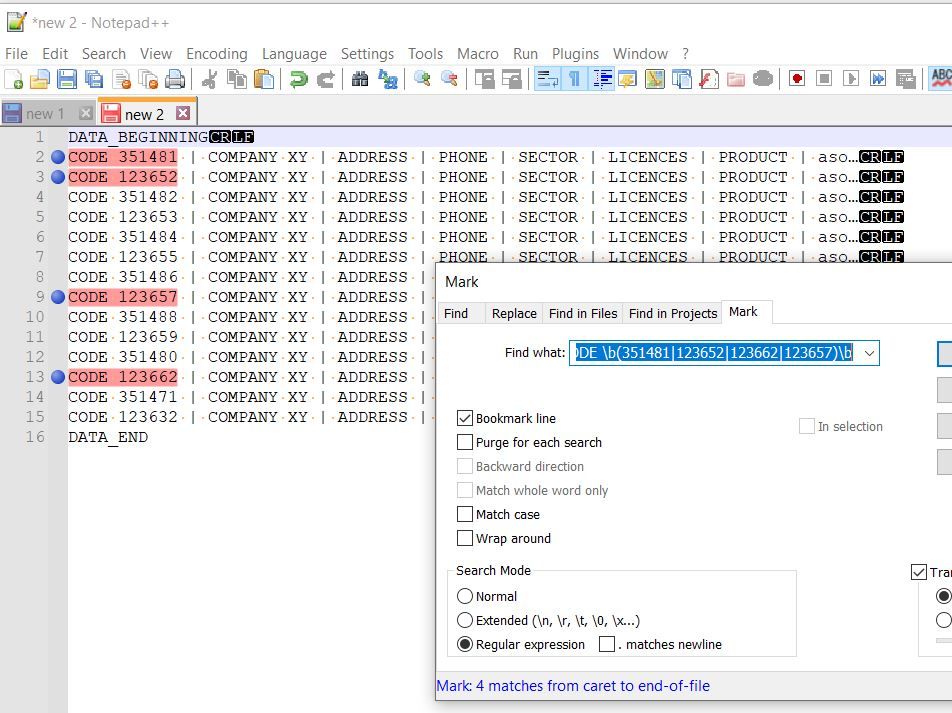The height and width of the screenshot is (713, 952).
Task: Click bookmark marker on line 9
Action: tap(58, 297)
